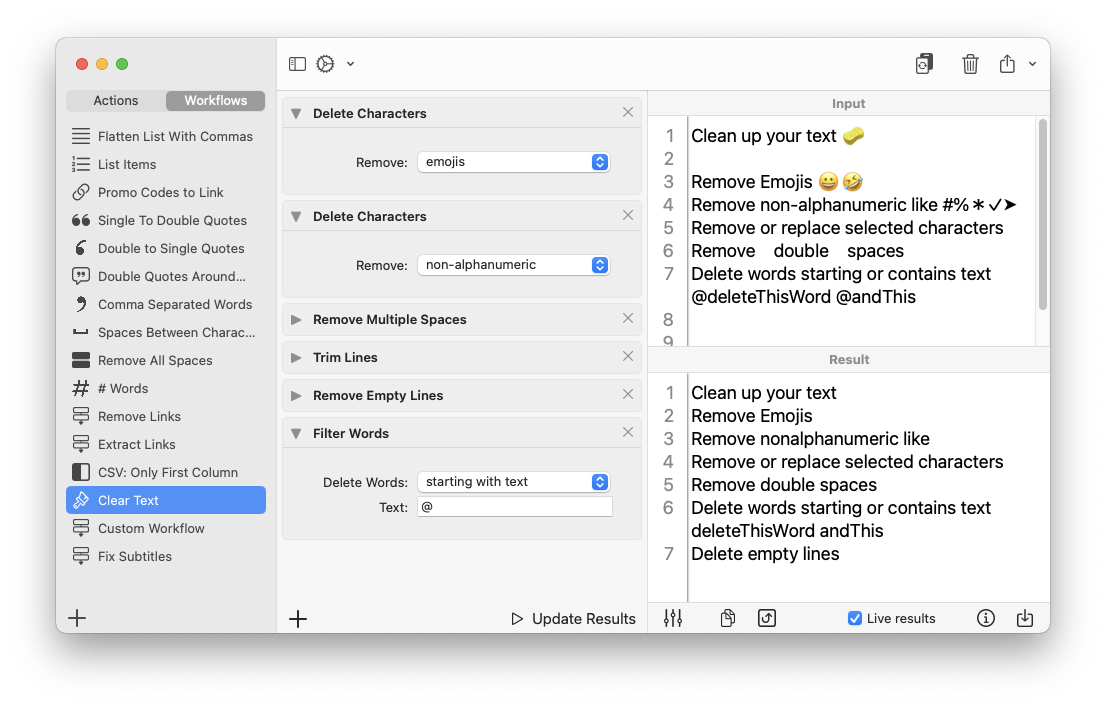Remove the Remove Multiple Spaces action
Image resolution: width=1106 pixels, height=707 pixels.
628,318
